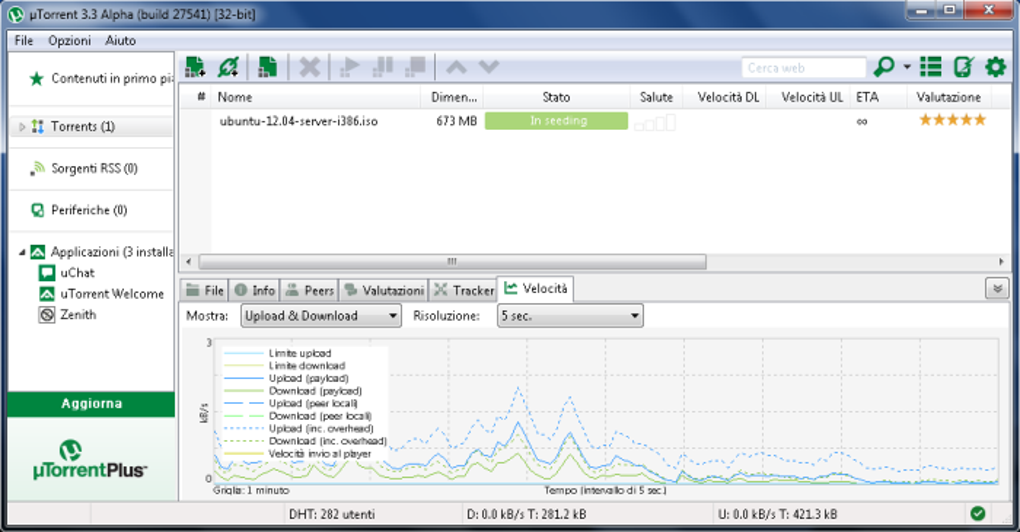
Task: Click the scroll left arrow of torrent list
Action: [189, 261]
